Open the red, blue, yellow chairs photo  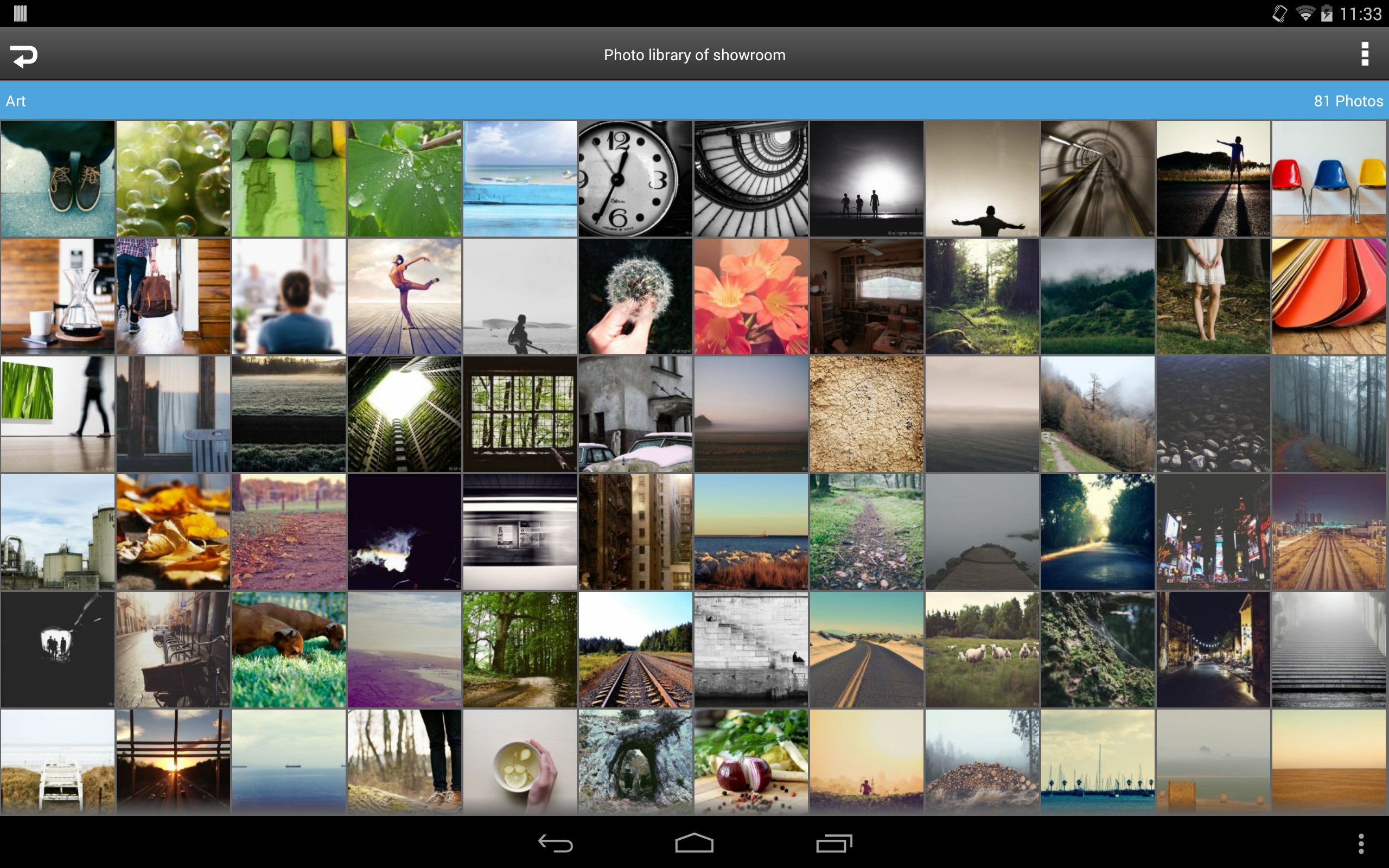[1328, 178]
